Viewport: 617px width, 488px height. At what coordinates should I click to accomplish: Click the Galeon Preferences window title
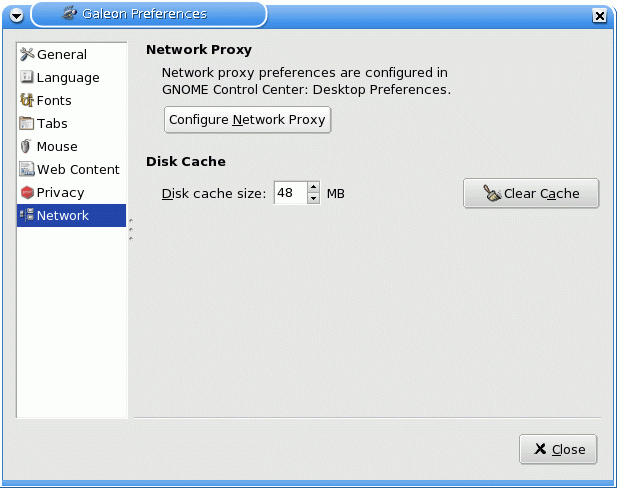coord(144,14)
